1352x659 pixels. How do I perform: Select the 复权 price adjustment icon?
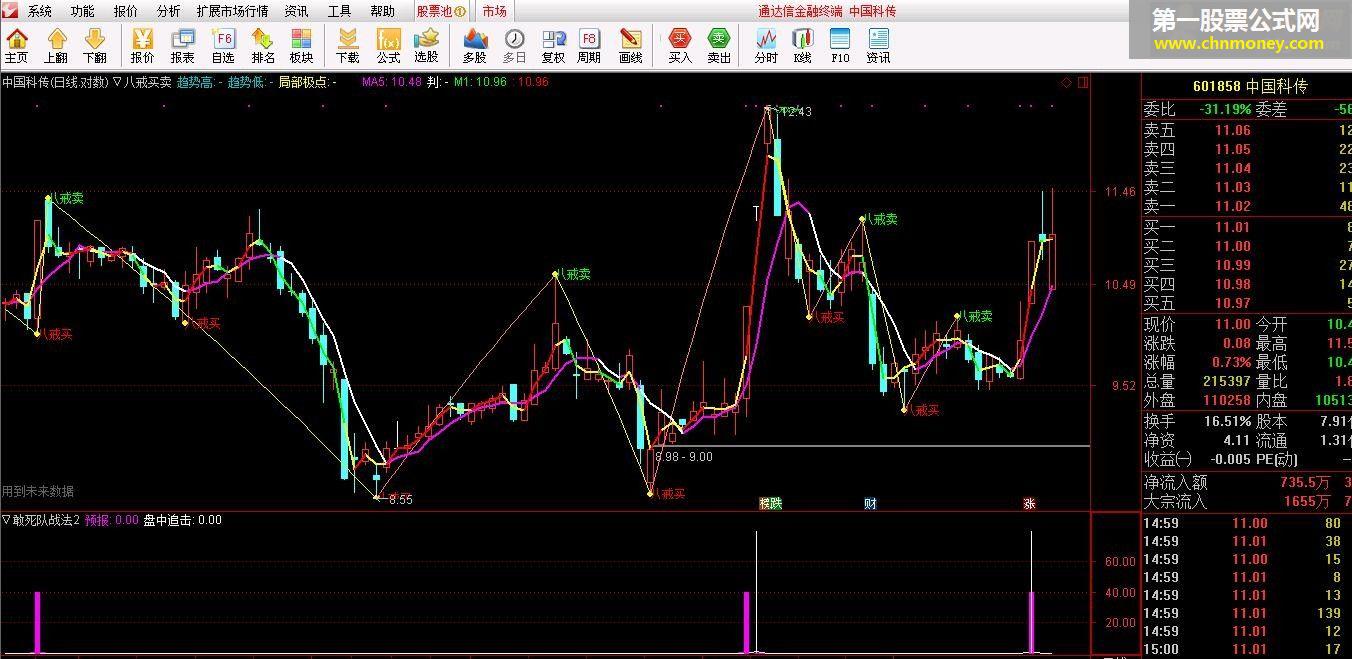coord(553,46)
